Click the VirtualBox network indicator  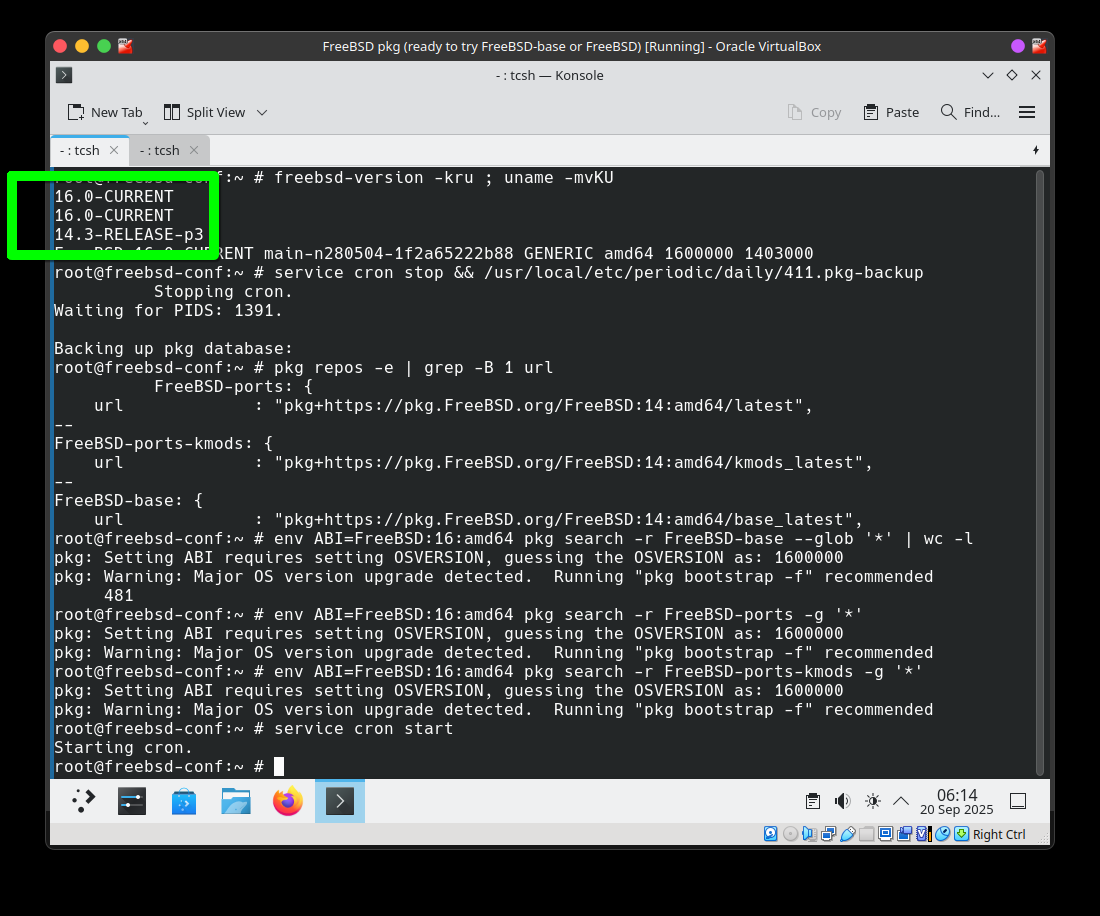tap(829, 834)
